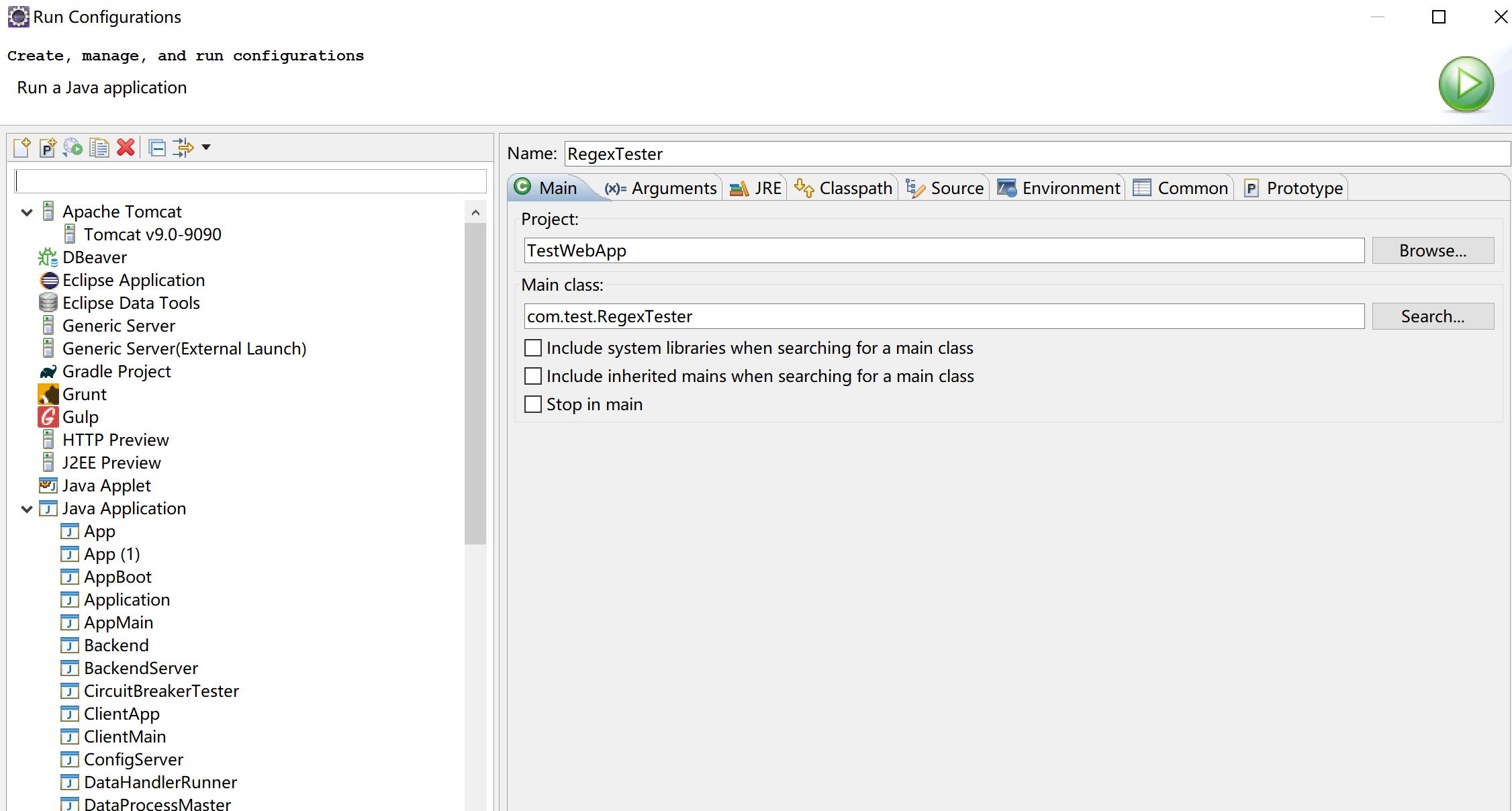Delete selected configuration with red X
The width and height of the screenshot is (1512, 811).
(126, 148)
